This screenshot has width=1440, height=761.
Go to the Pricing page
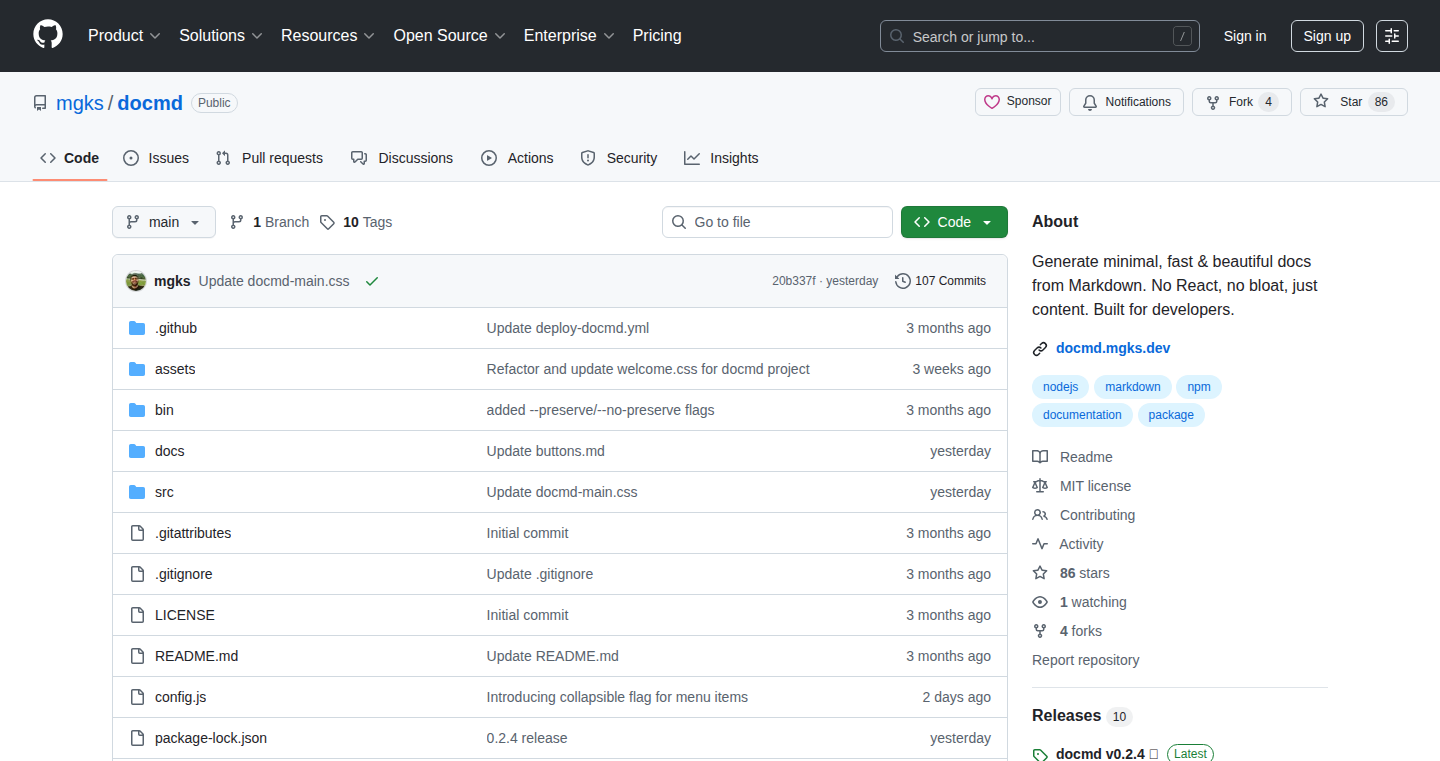[x=657, y=36]
